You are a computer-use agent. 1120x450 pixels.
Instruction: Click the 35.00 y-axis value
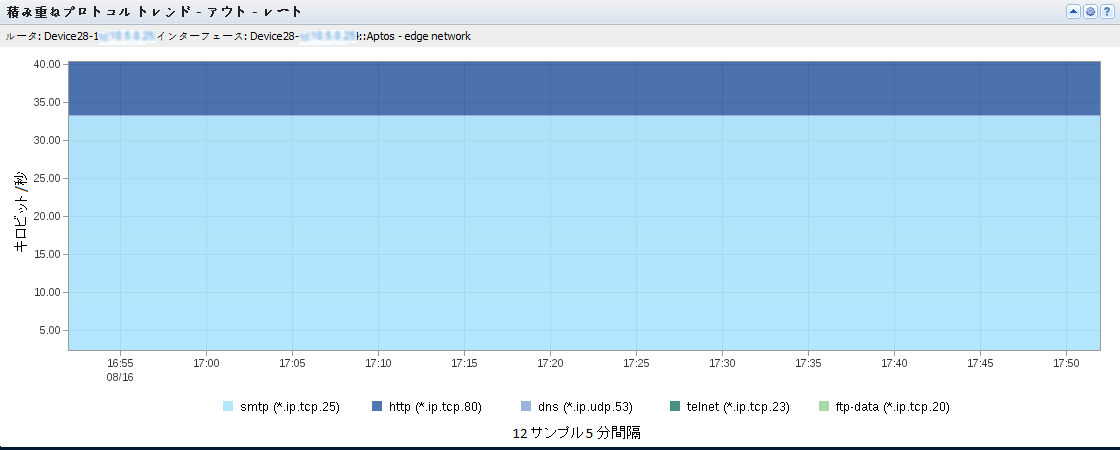click(49, 102)
